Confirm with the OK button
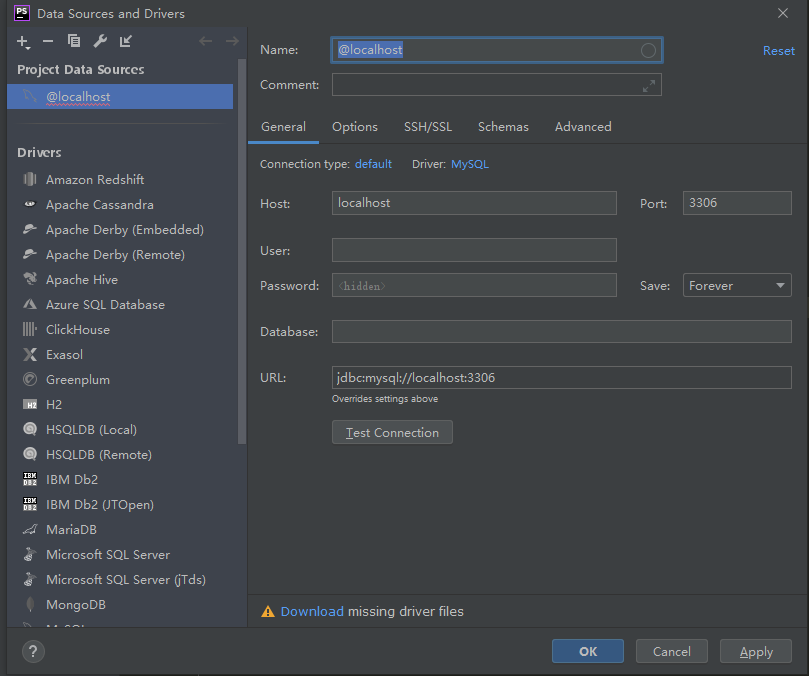Viewport: 809px width, 676px height. pyautogui.click(x=588, y=651)
